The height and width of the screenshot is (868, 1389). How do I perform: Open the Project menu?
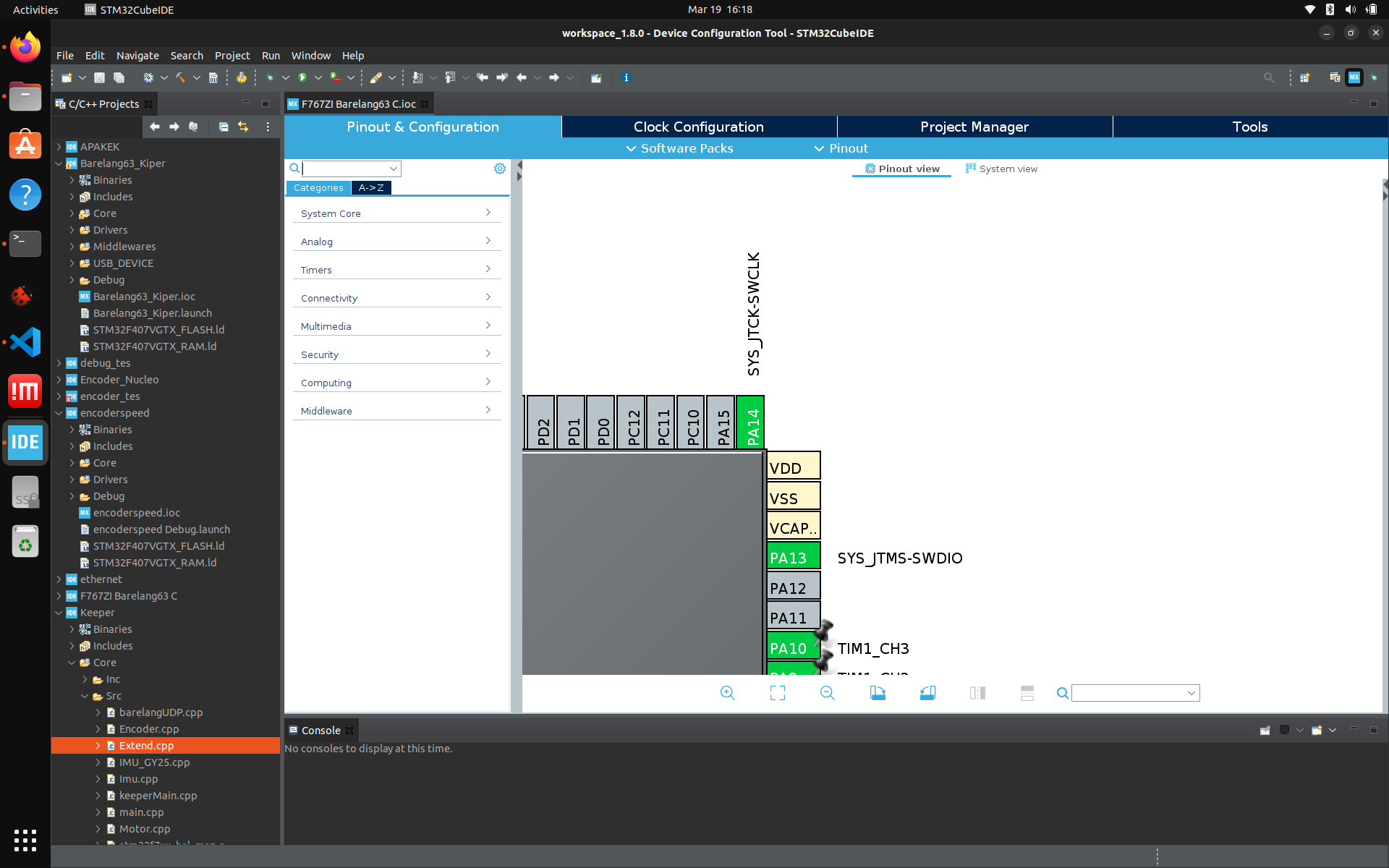tap(232, 56)
